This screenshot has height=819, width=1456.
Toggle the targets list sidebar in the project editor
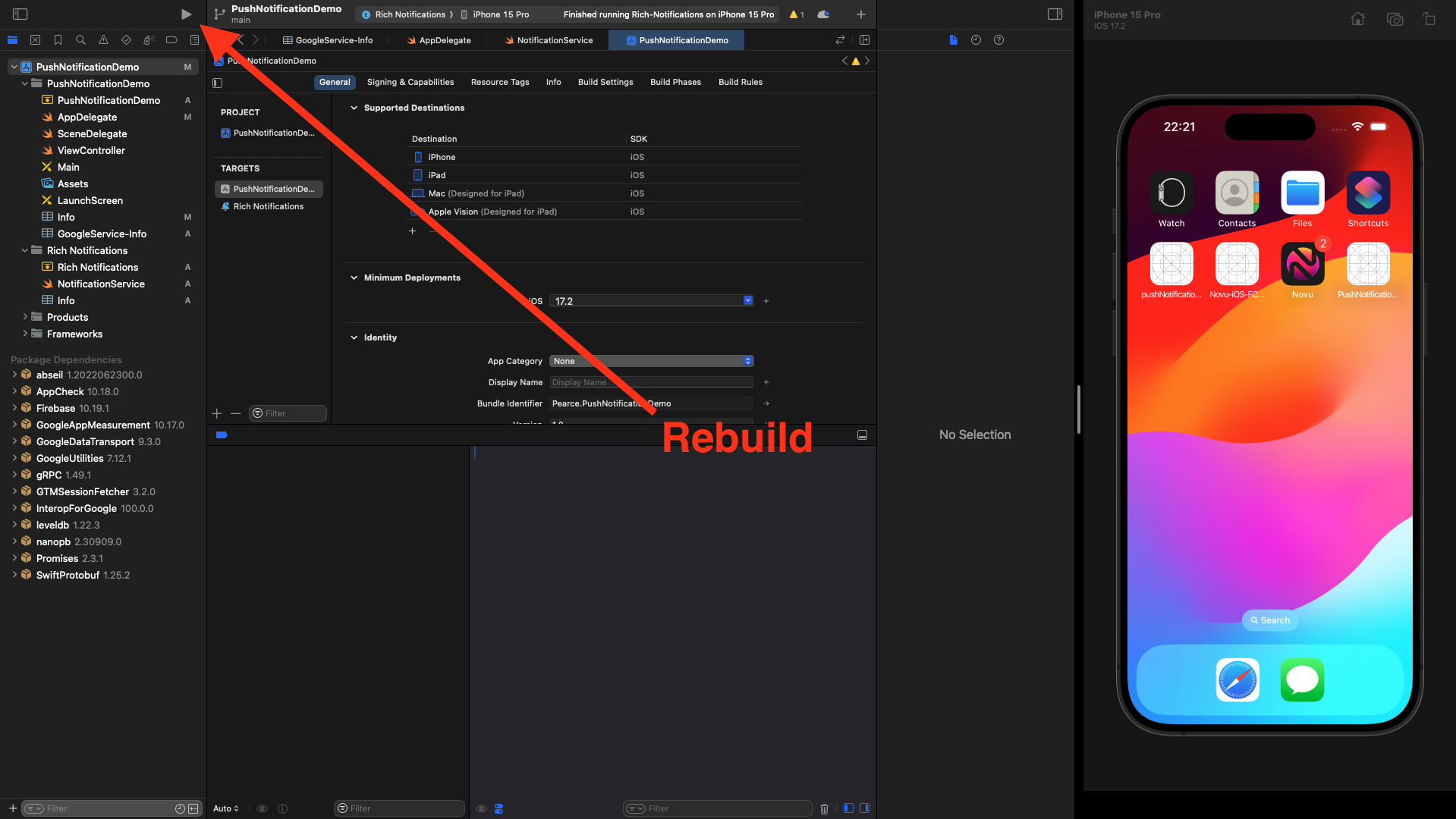click(x=218, y=83)
